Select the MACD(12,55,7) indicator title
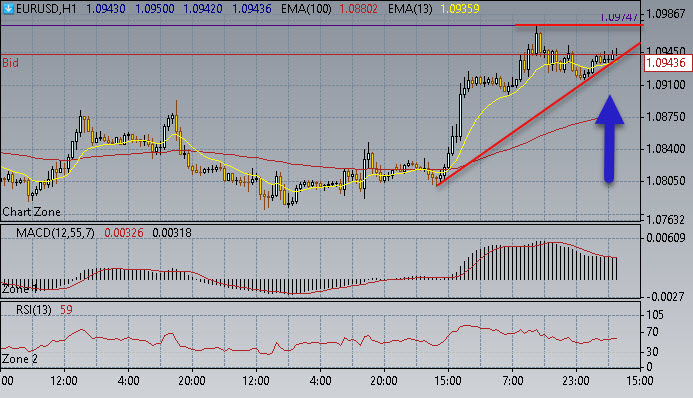This screenshot has height=398, width=693. (x=55, y=232)
